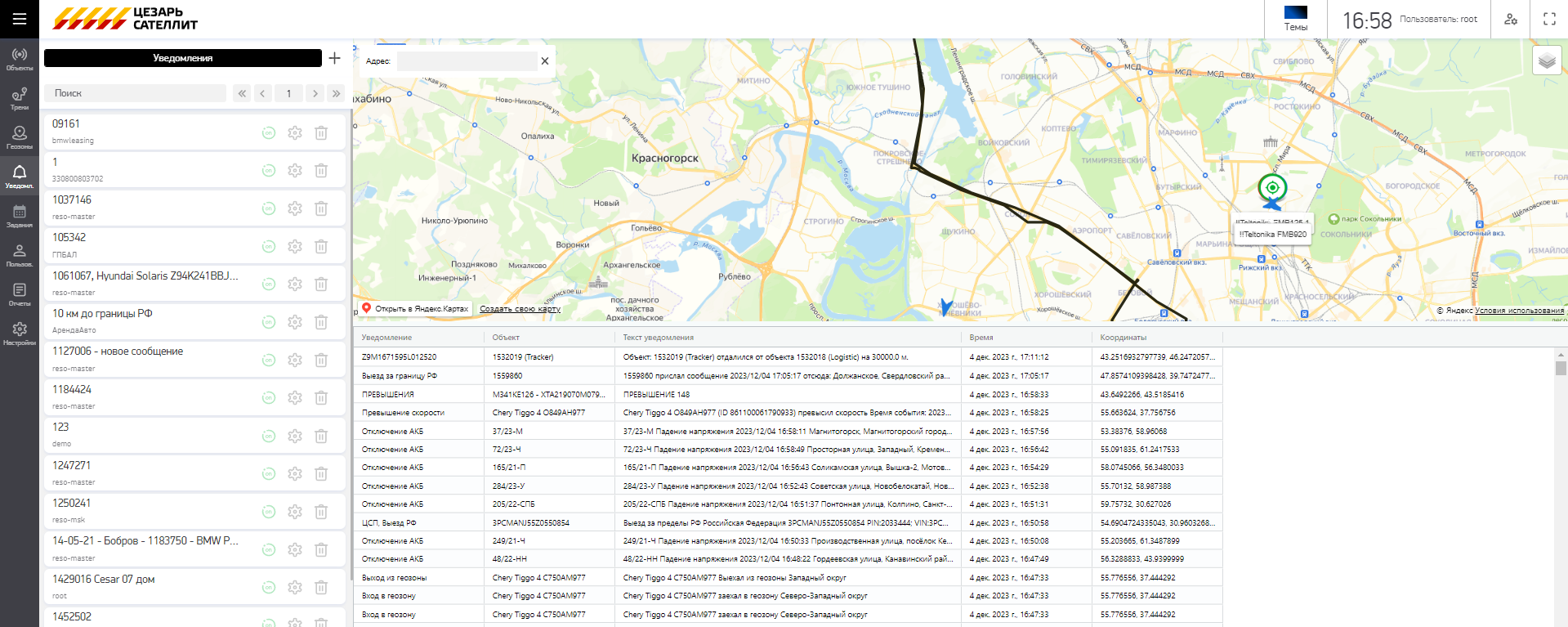Screen dimensions: 1568x627
Task: Go to next page of notifications
Action: (315, 93)
